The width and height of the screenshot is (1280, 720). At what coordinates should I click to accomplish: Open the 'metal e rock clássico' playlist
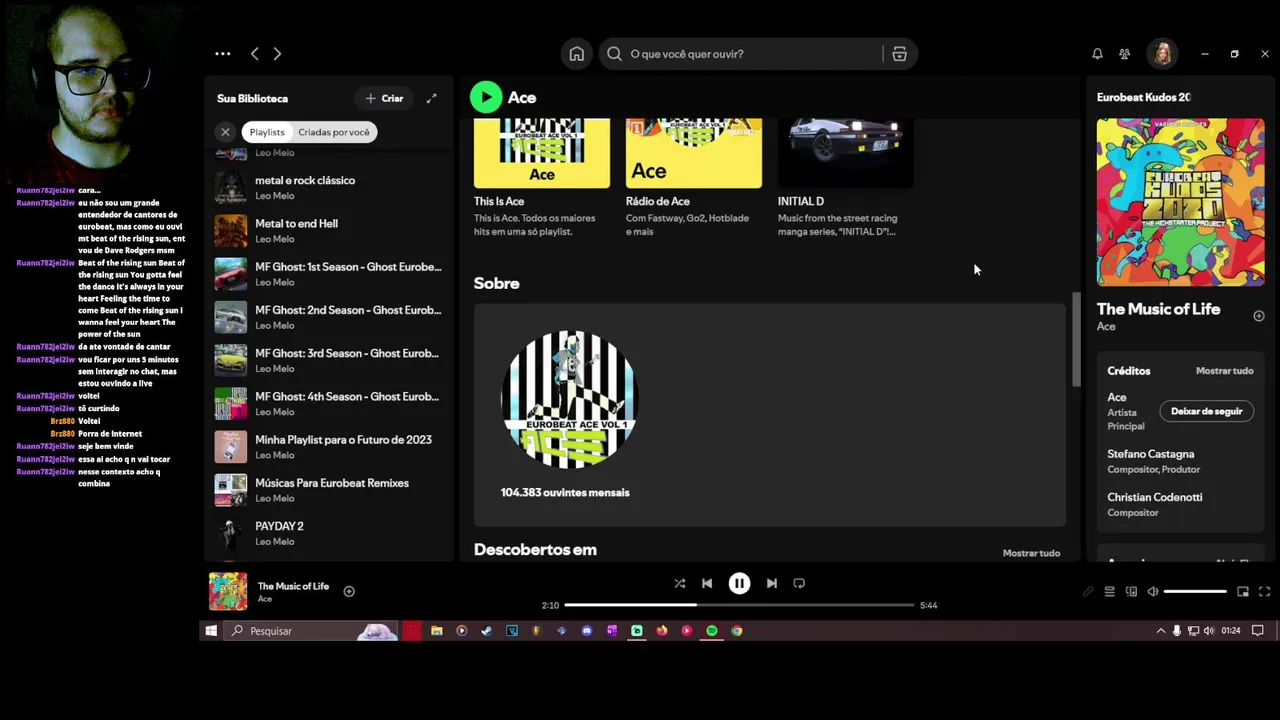(328, 188)
